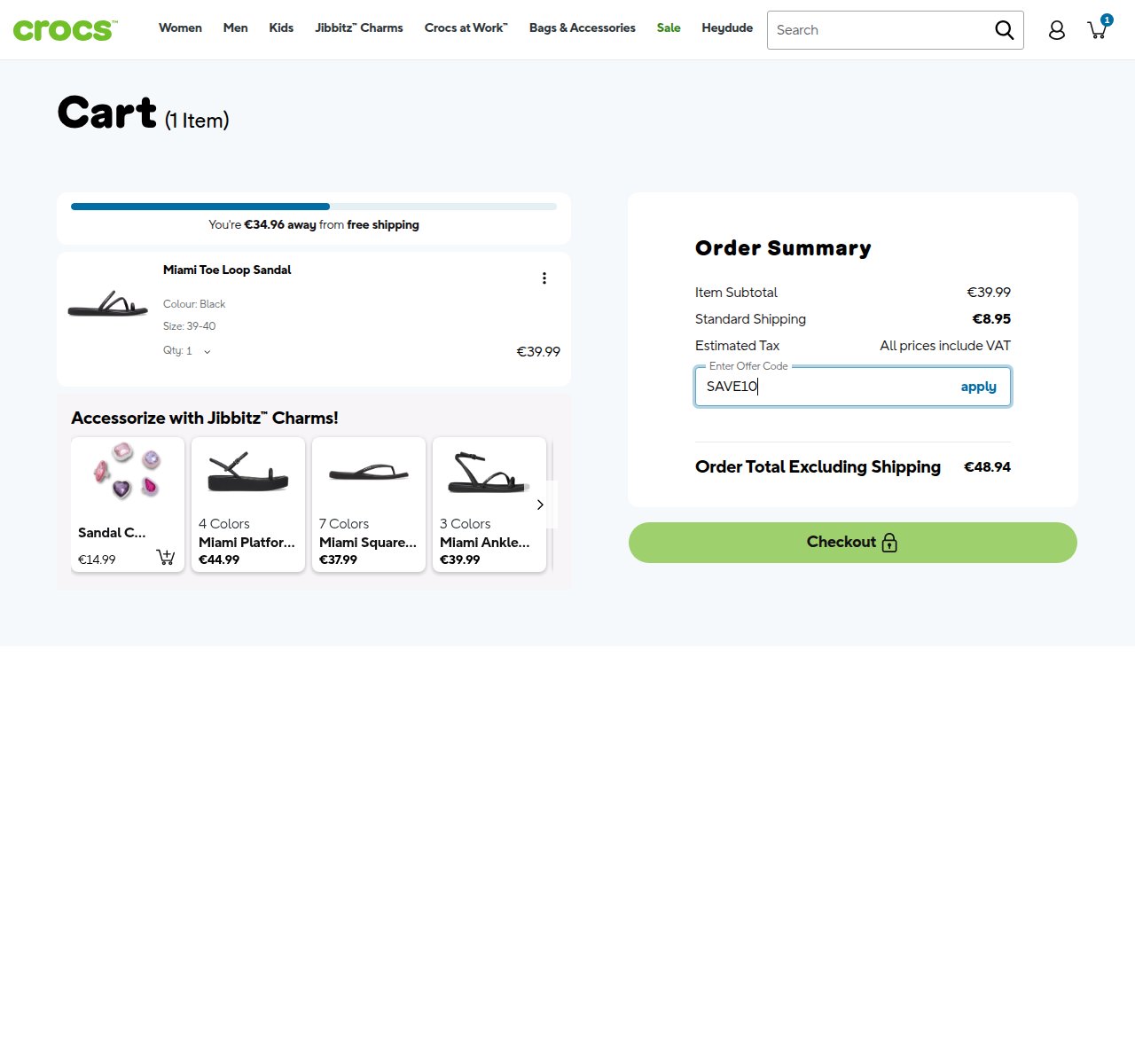Image resolution: width=1135 pixels, height=1064 pixels.
Task: Click the Miami Square... product title
Action: tap(368, 543)
